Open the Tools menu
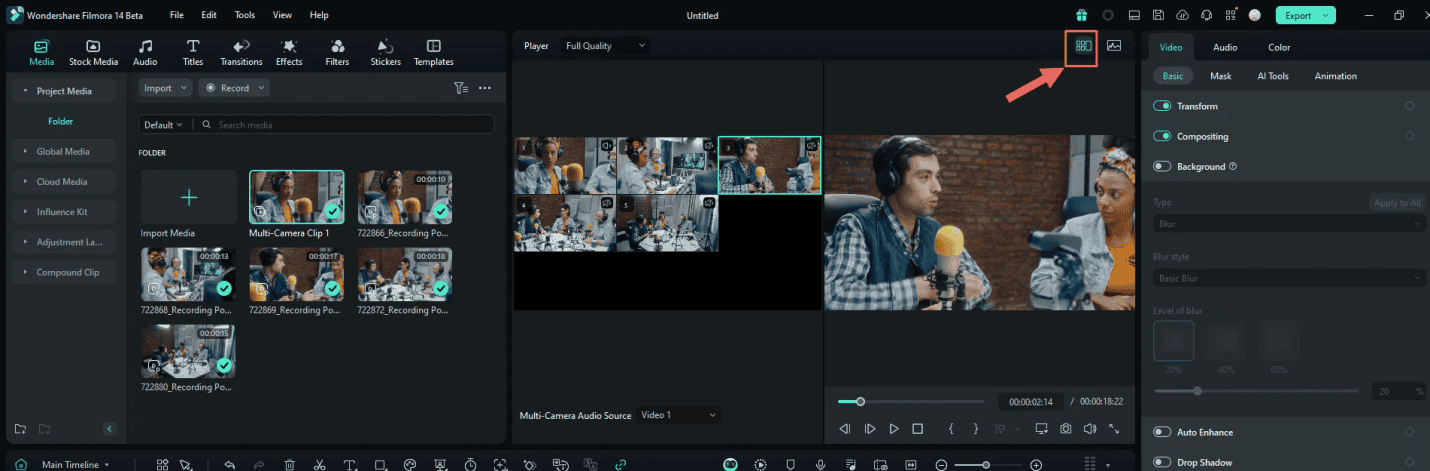 click(245, 15)
